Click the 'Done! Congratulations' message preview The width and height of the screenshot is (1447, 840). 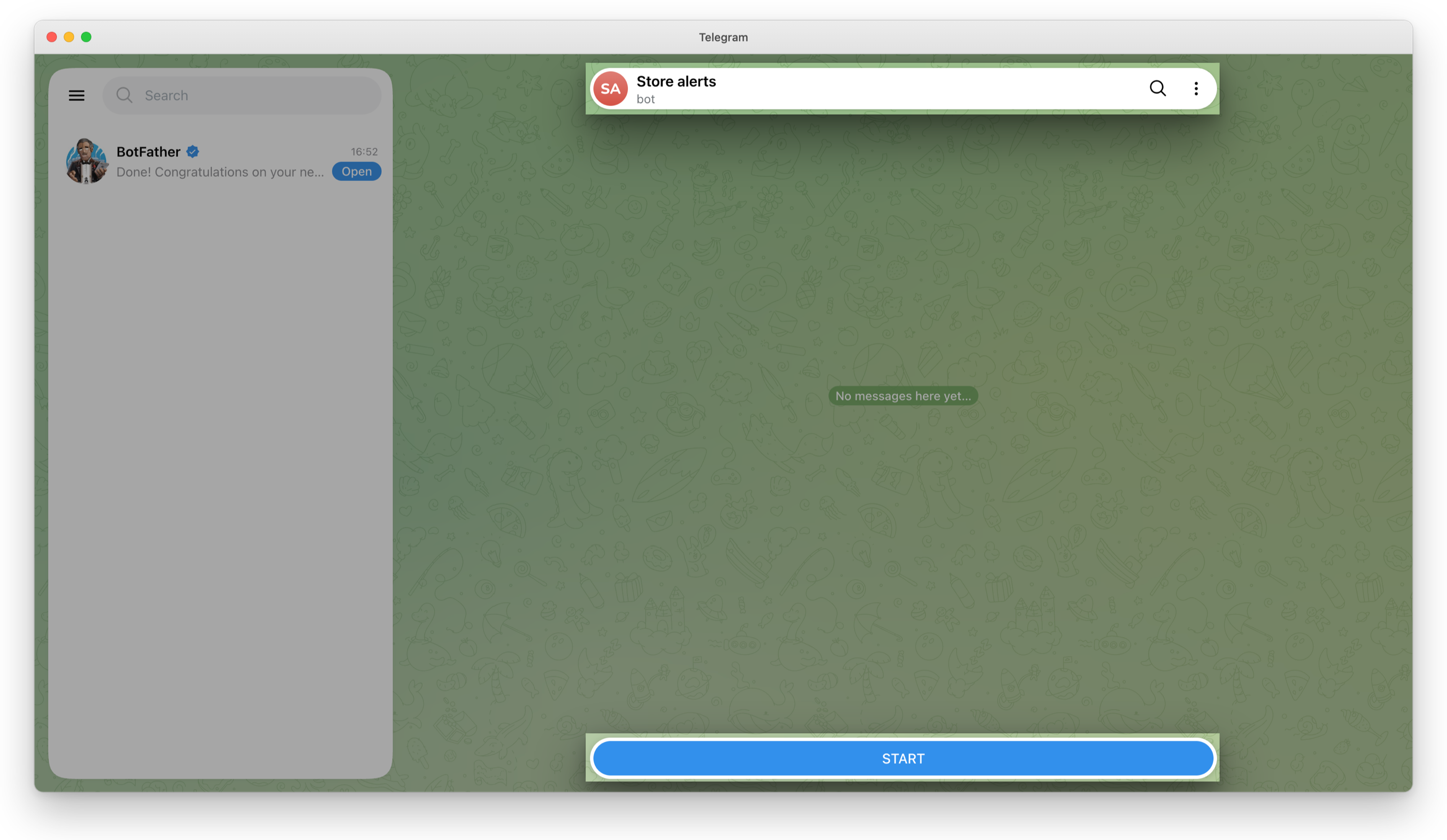pos(221,172)
